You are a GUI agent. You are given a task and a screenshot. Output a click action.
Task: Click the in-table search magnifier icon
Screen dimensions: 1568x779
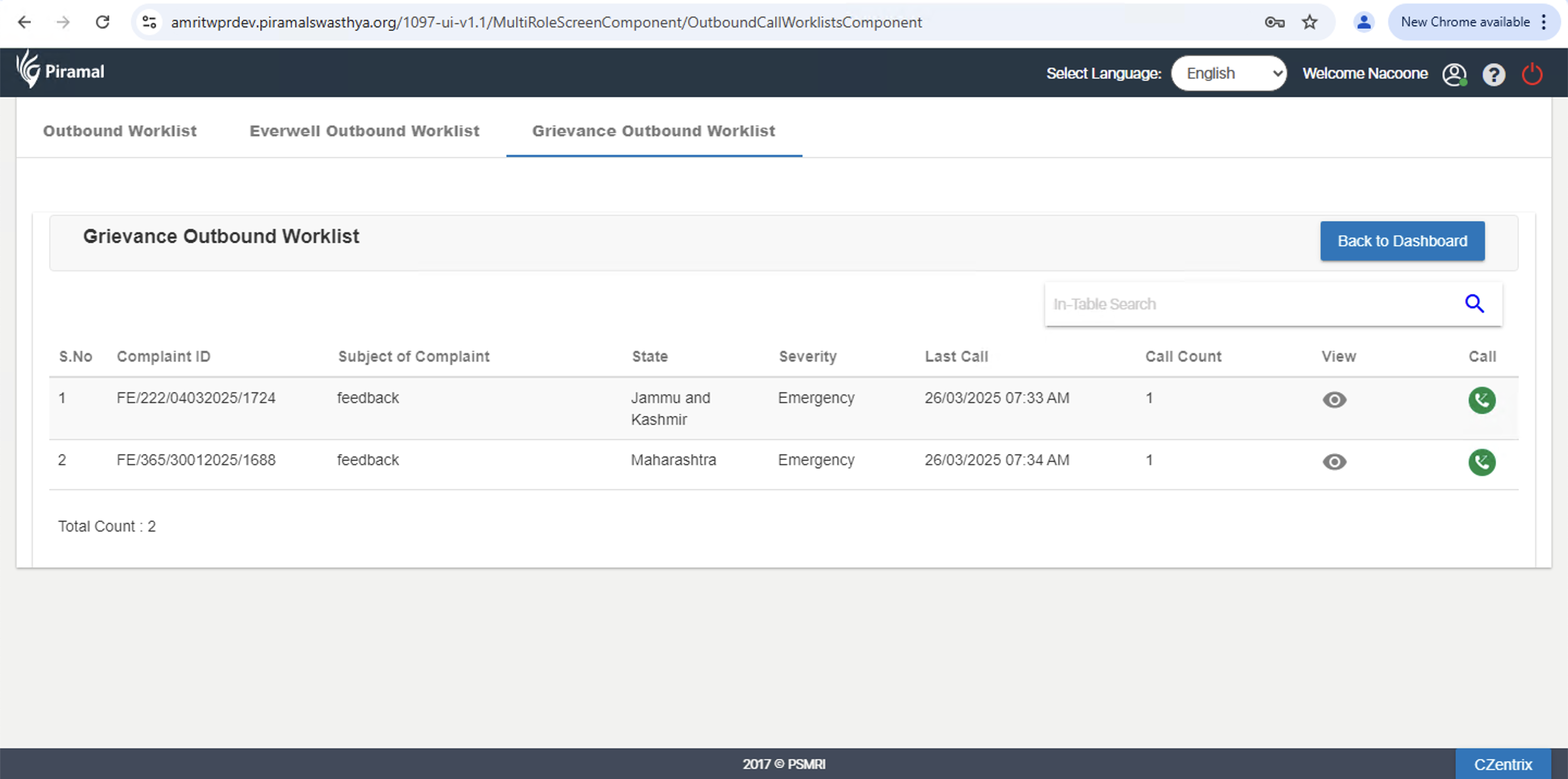point(1474,303)
